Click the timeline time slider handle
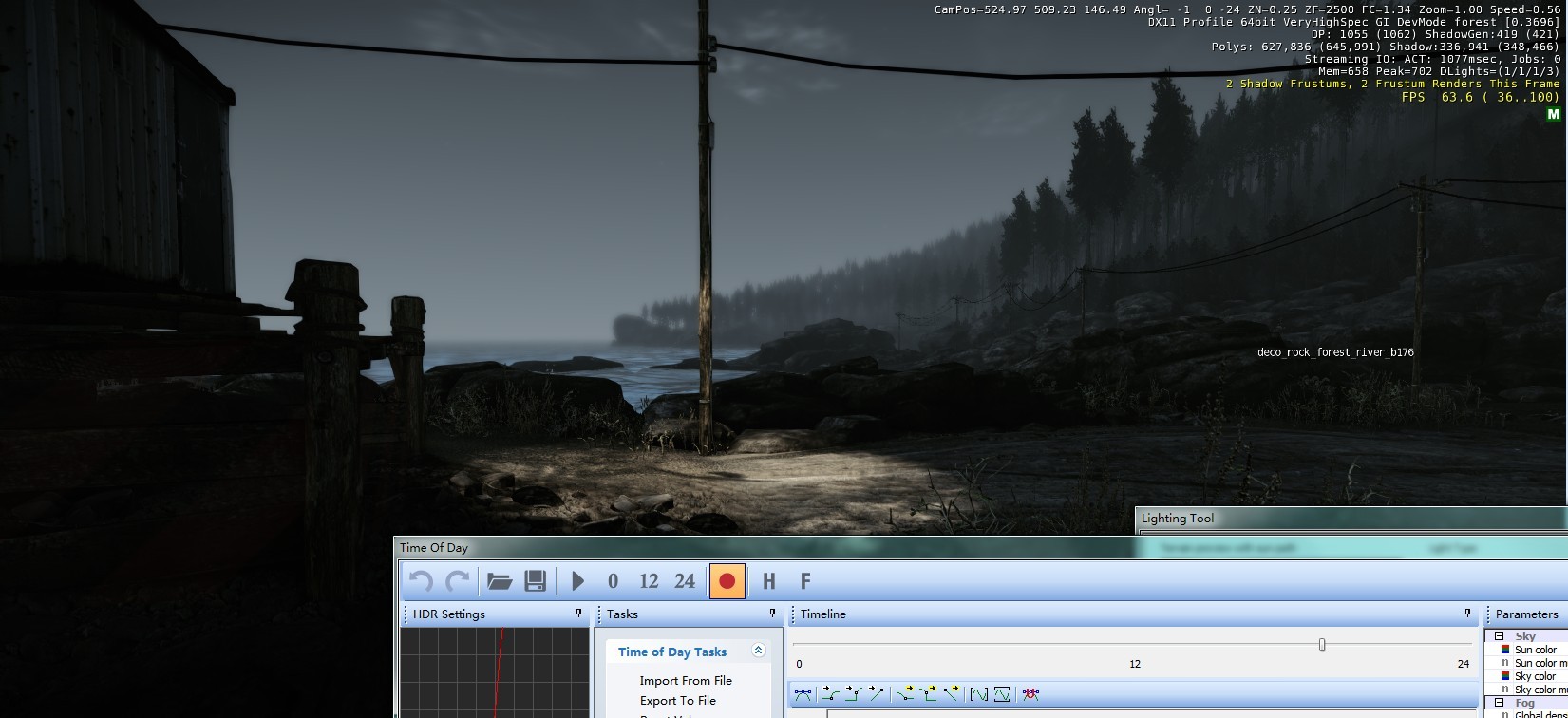This screenshot has height=718, width=1568. coord(1321,645)
